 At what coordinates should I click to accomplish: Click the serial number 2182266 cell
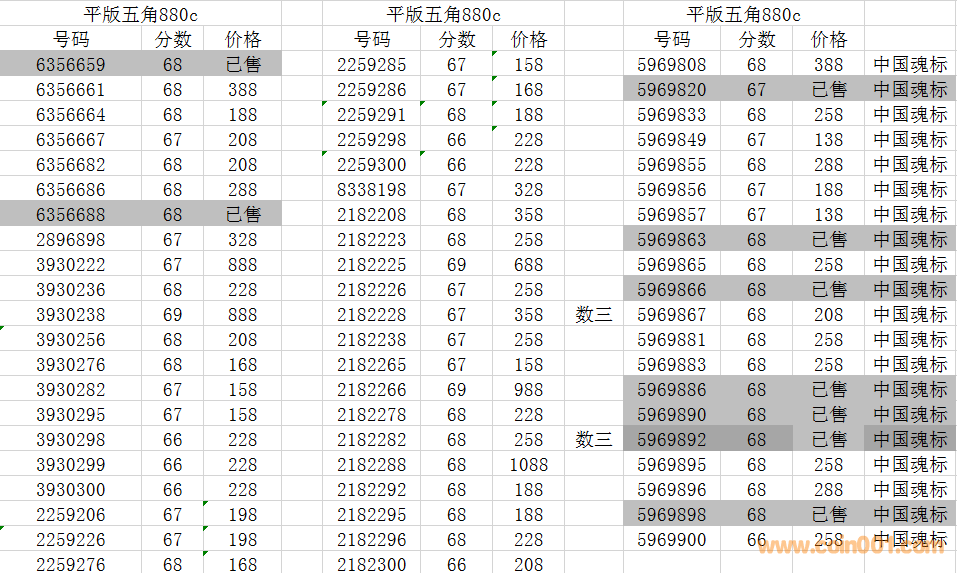(371, 389)
